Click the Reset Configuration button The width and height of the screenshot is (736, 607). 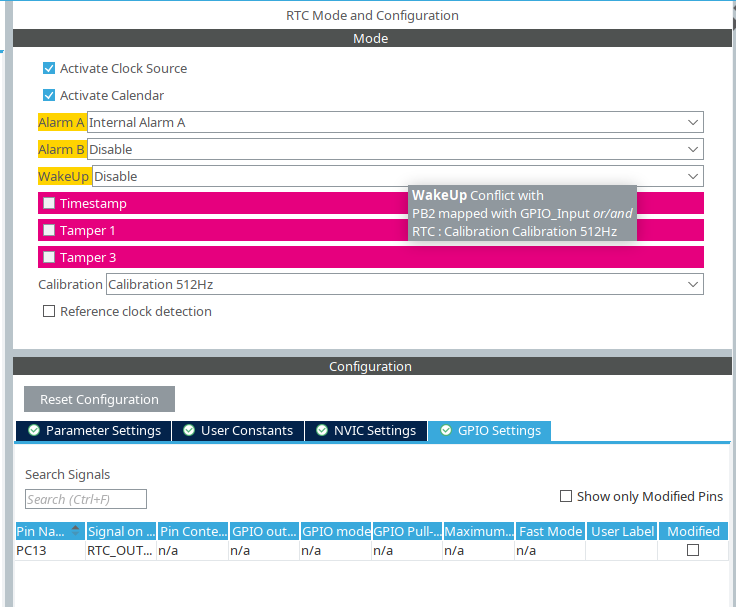[100, 399]
